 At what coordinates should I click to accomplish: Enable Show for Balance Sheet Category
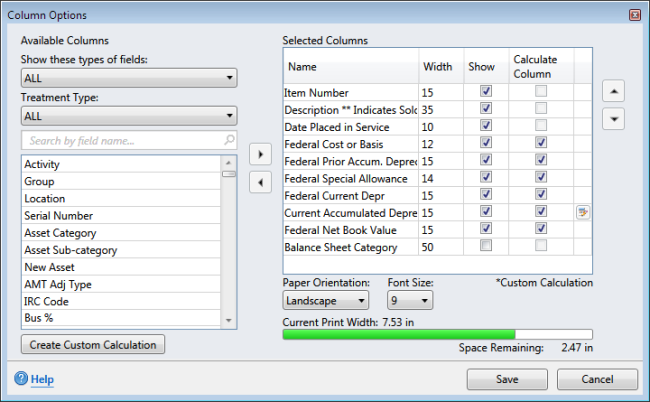[486, 247]
